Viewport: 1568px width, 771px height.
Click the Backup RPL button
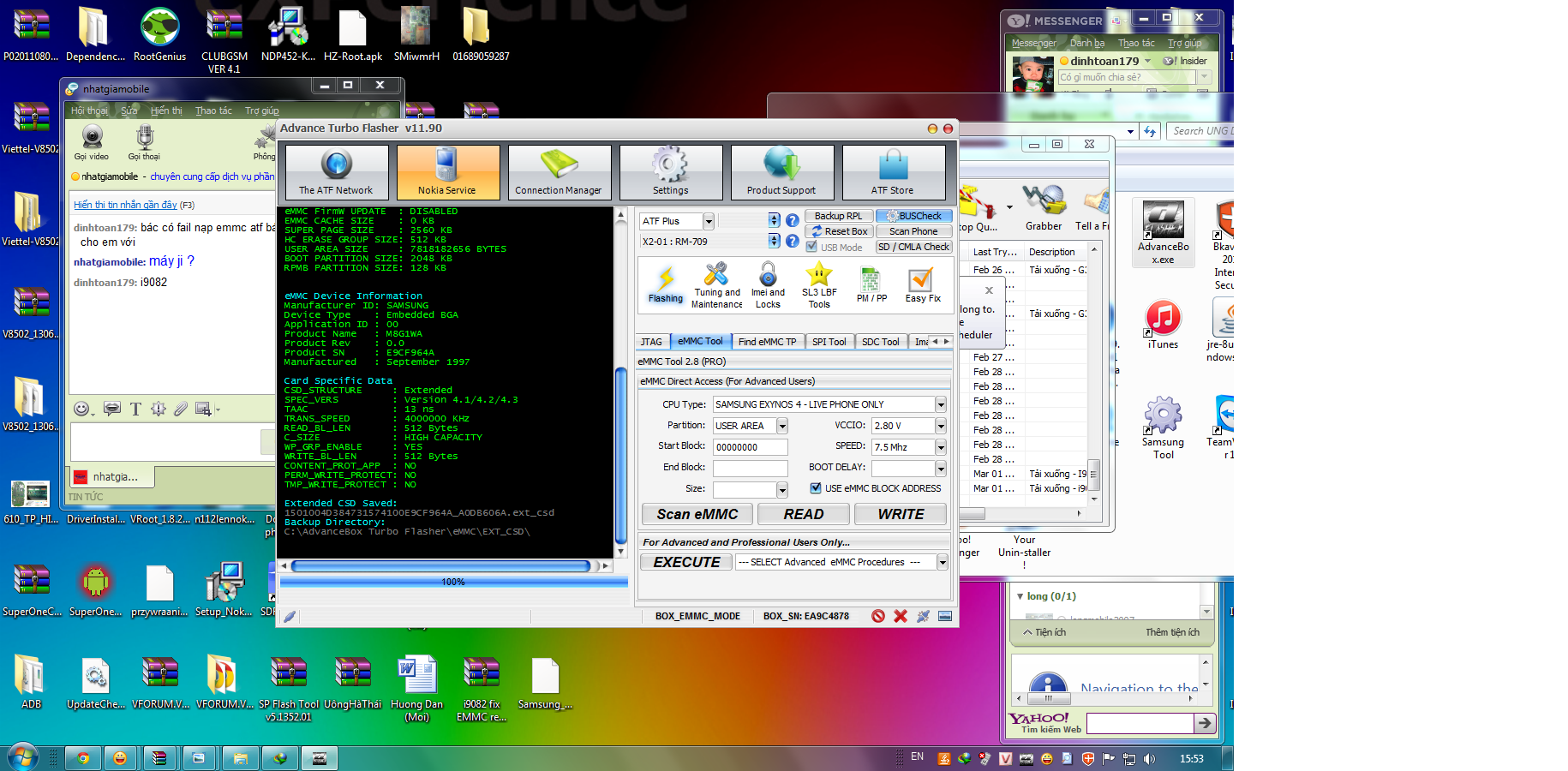pyautogui.click(x=838, y=216)
